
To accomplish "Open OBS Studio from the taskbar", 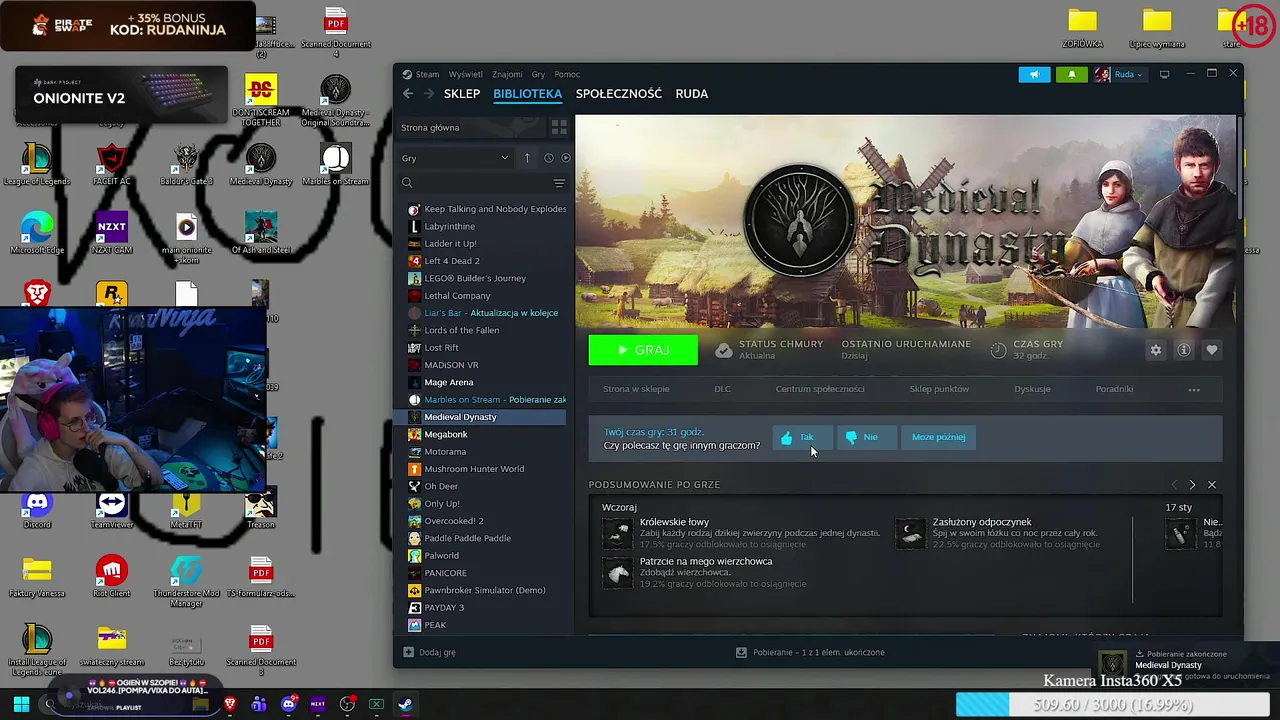I will pos(347,704).
